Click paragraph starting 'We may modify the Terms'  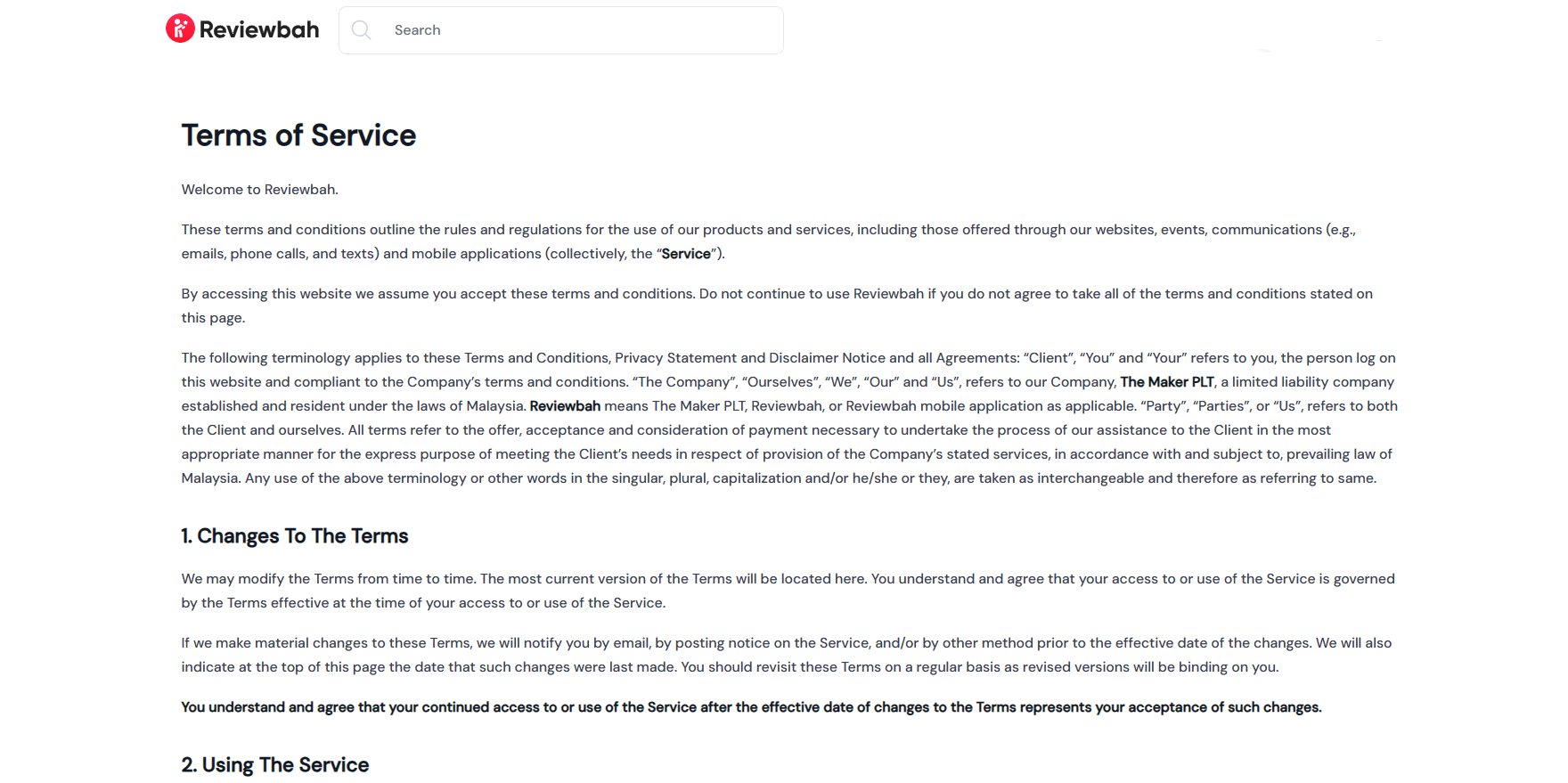[x=788, y=579]
